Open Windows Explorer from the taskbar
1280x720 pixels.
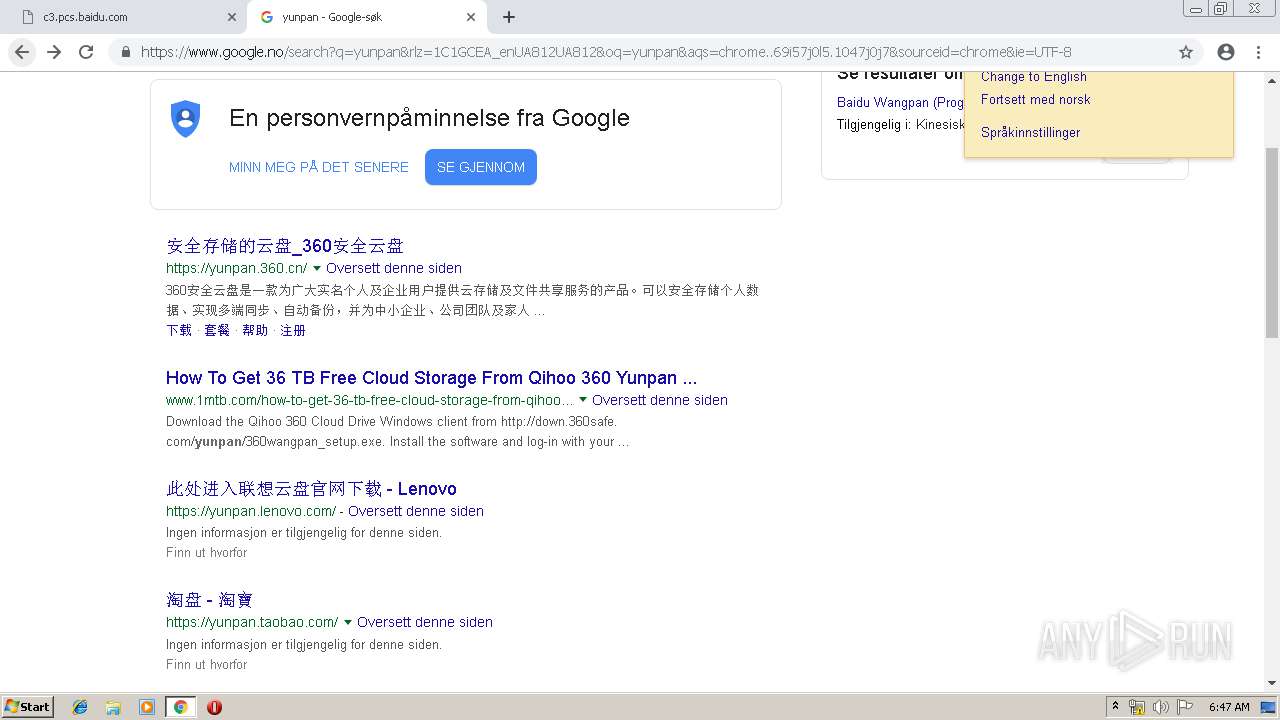tap(113, 707)
